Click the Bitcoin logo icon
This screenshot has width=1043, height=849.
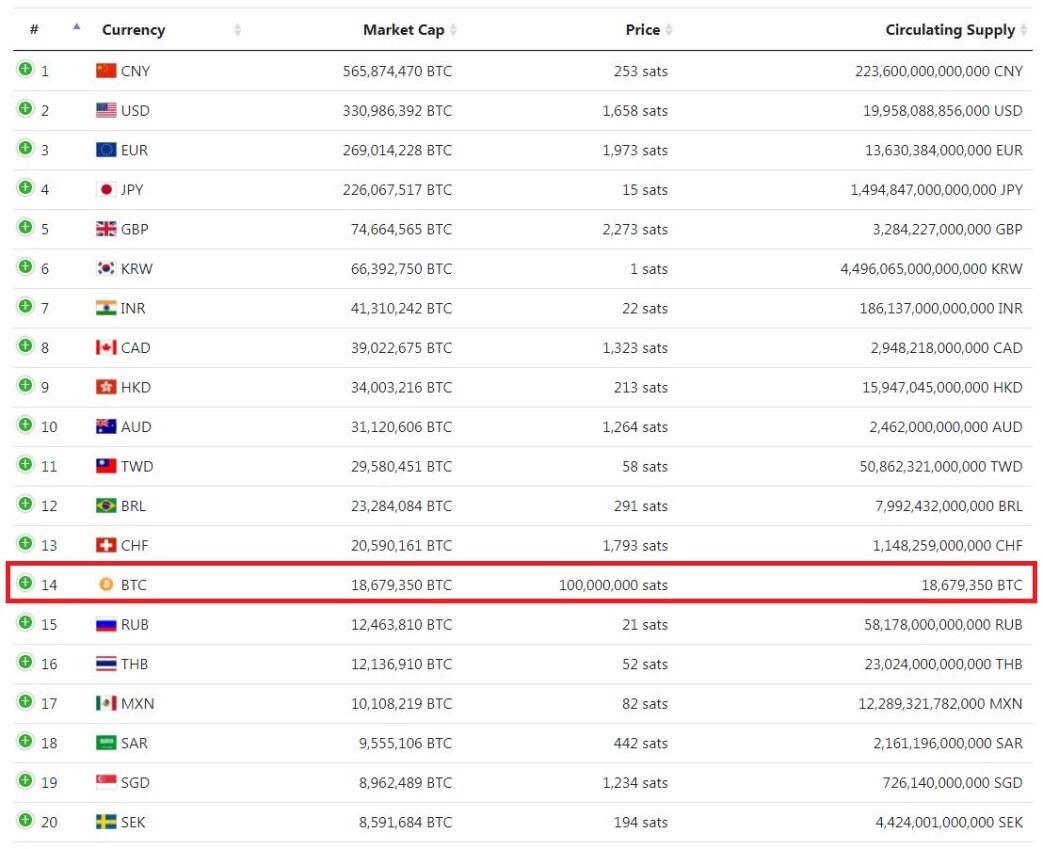click(106, 584)
